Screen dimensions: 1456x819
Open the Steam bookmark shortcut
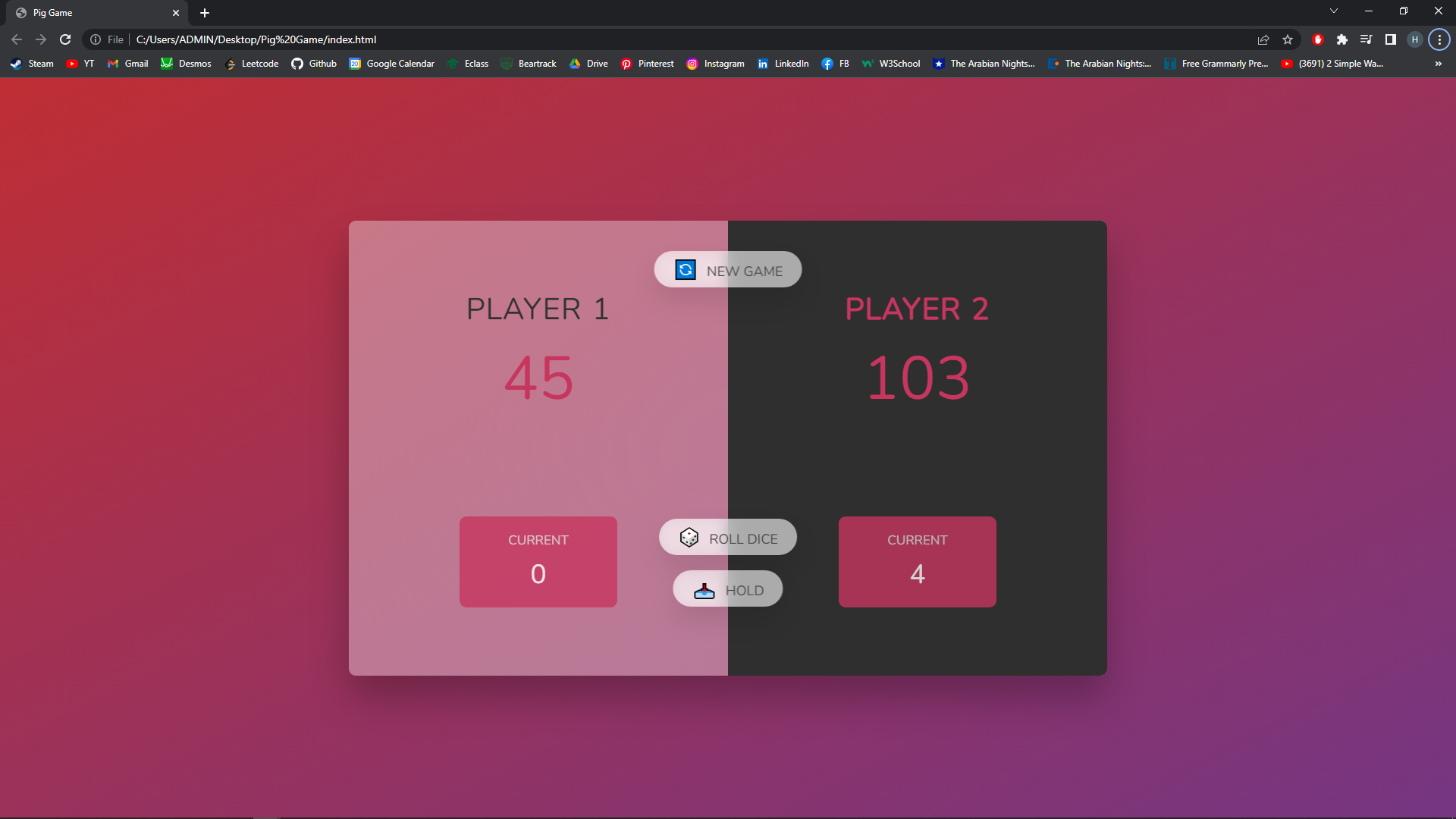pos(32,64)
